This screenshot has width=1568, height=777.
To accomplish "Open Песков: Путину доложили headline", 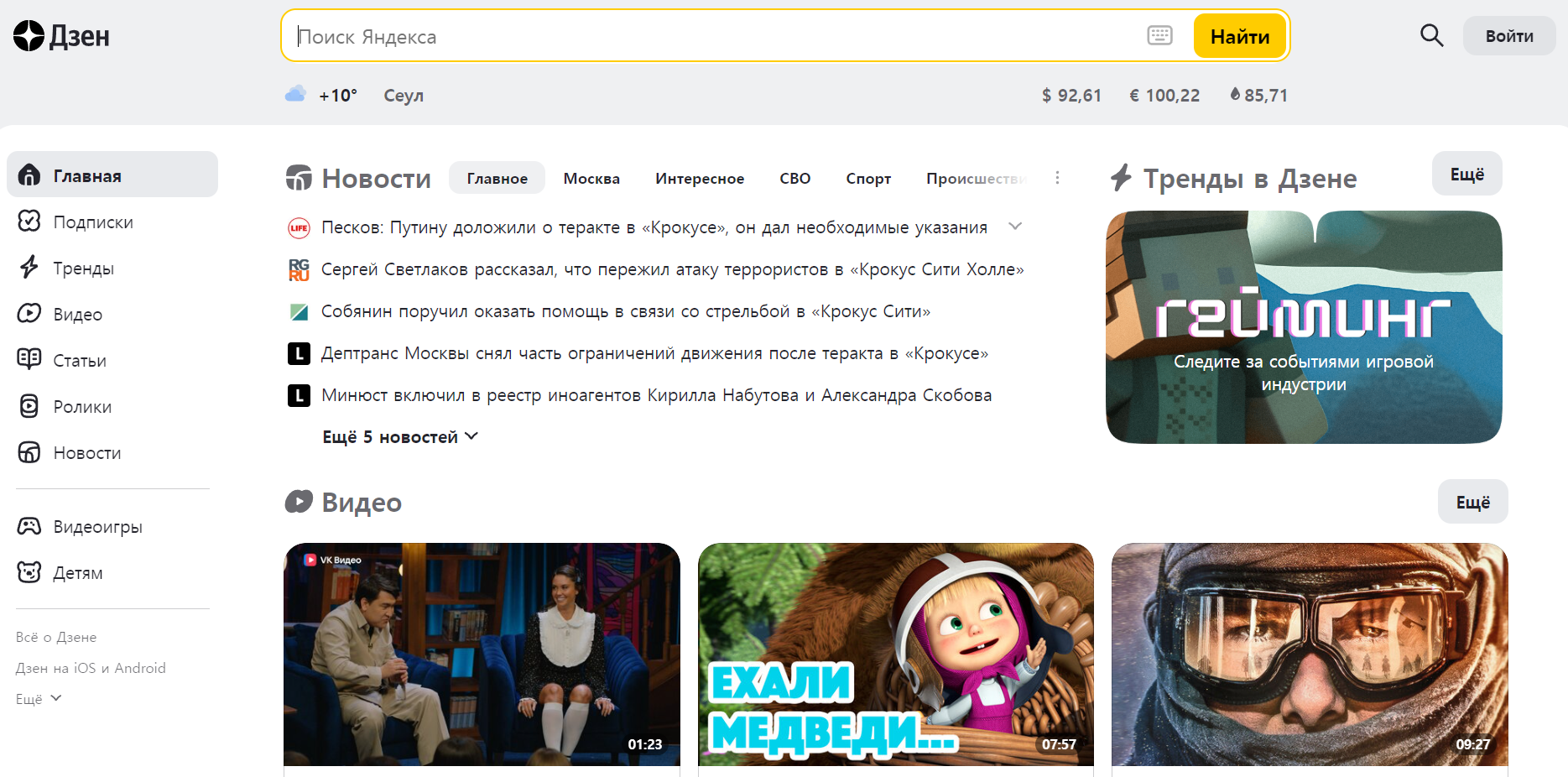I will click(x=654, y=227).
